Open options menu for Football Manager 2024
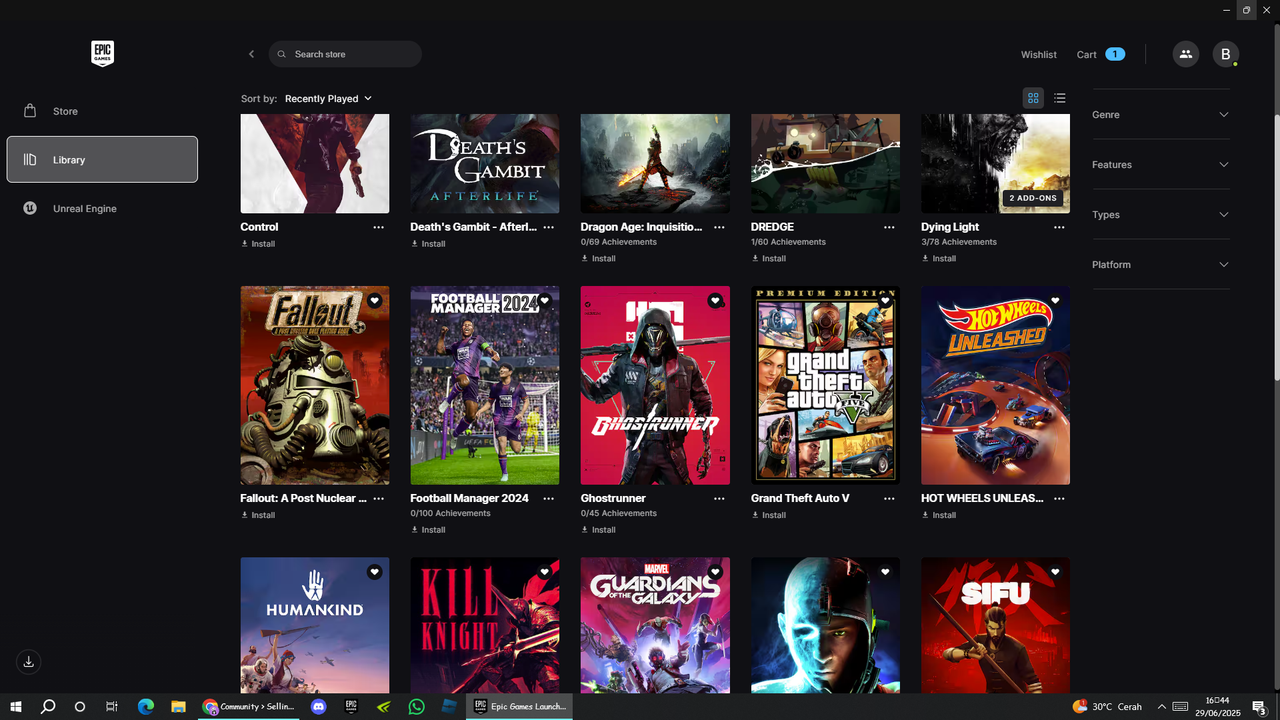The width and height of the screenshot is (1280, 720). click(548, 498)
